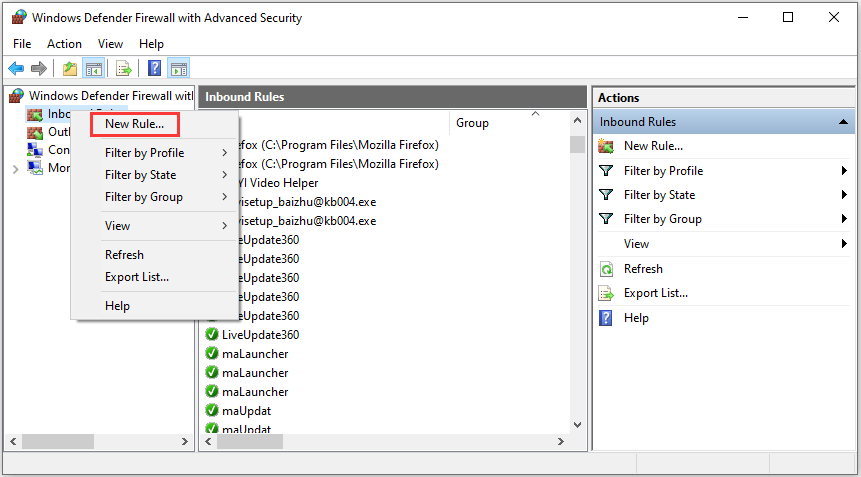The height and width of the screenshot is (477, 861).
Task: Click rules list scroll up arrow
Action: pyautogui.click(x=577, y=120)
